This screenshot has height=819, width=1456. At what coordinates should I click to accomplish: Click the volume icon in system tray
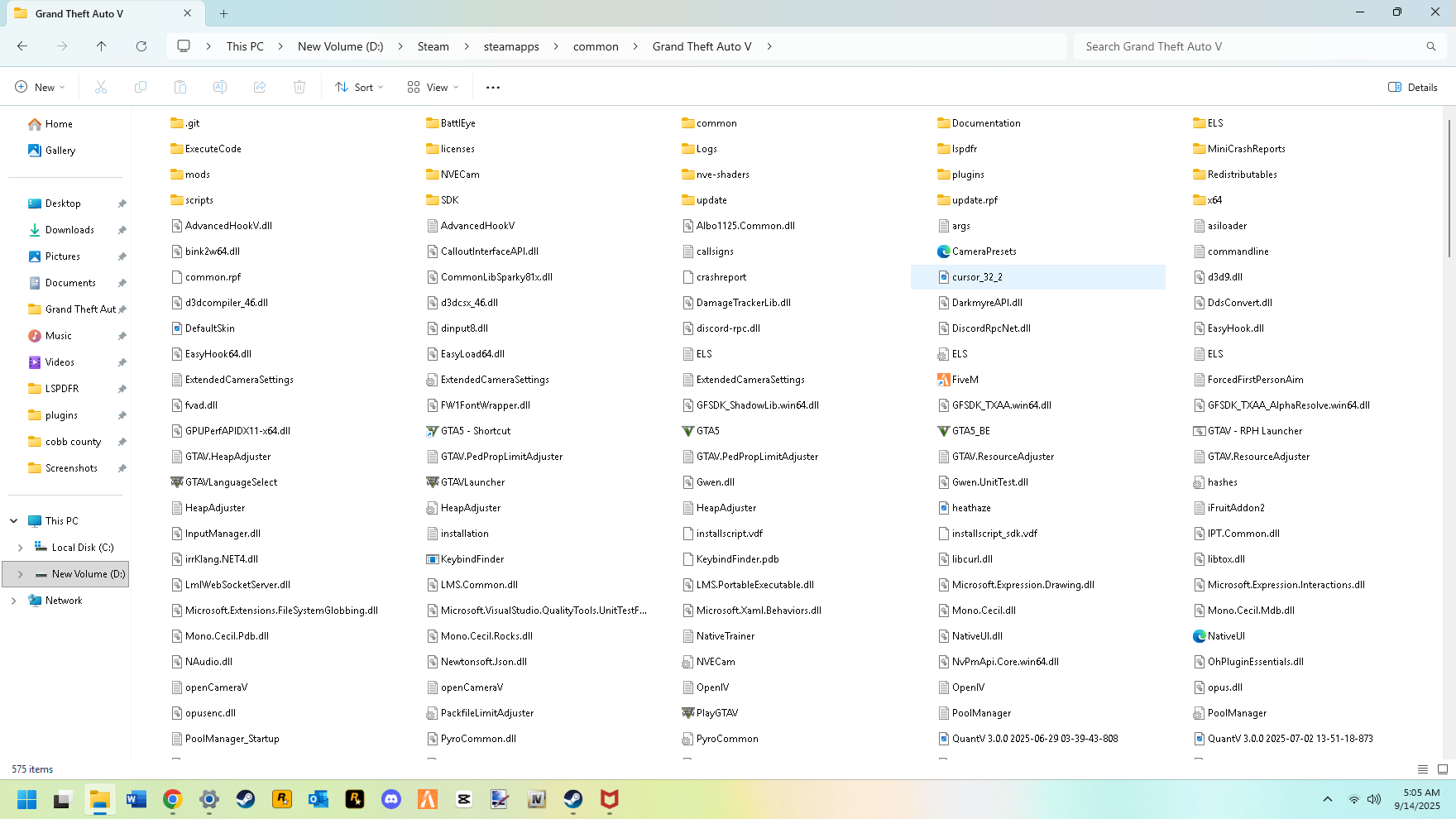tap(1374, 799)
